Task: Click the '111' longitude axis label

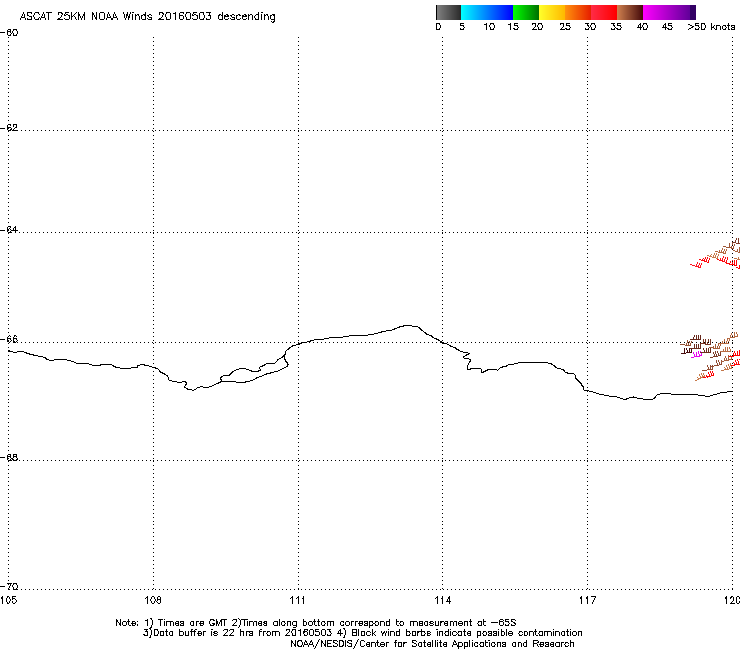Action: tap(297, 600)
